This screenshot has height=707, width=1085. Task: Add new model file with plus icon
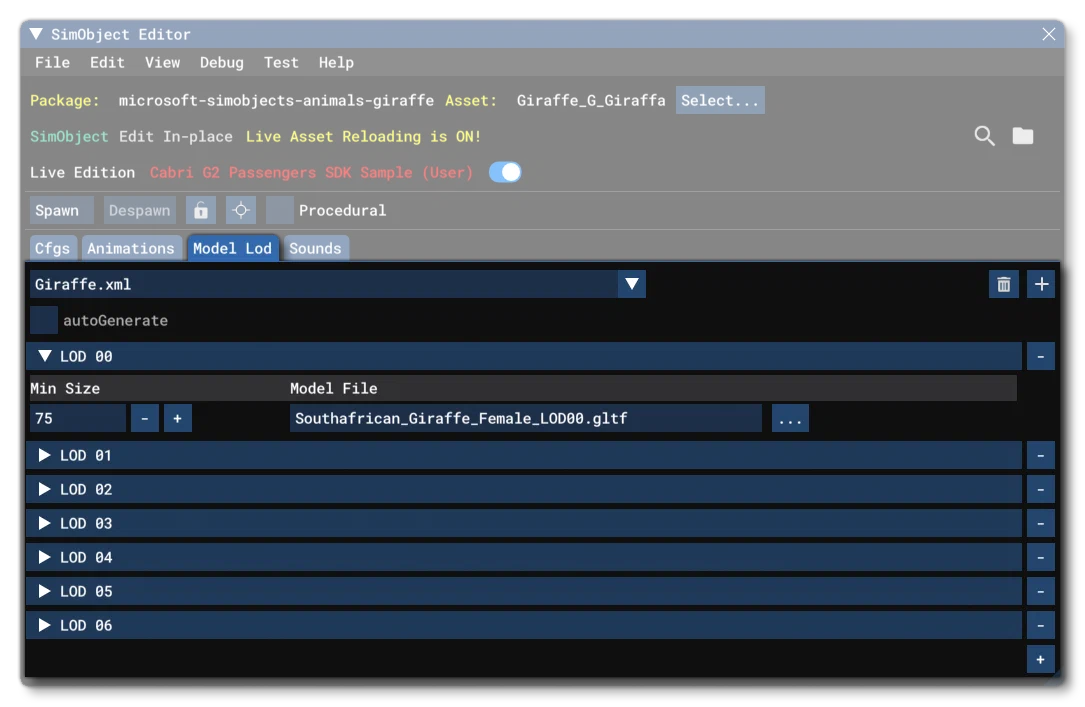click(x=1041, y=284)
